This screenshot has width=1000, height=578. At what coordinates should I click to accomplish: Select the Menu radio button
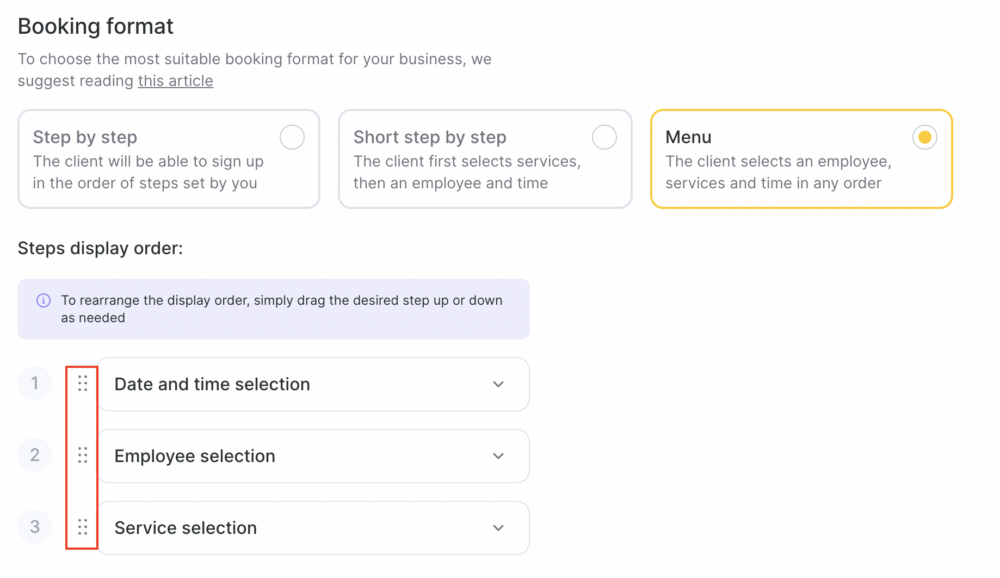[924, 137]
